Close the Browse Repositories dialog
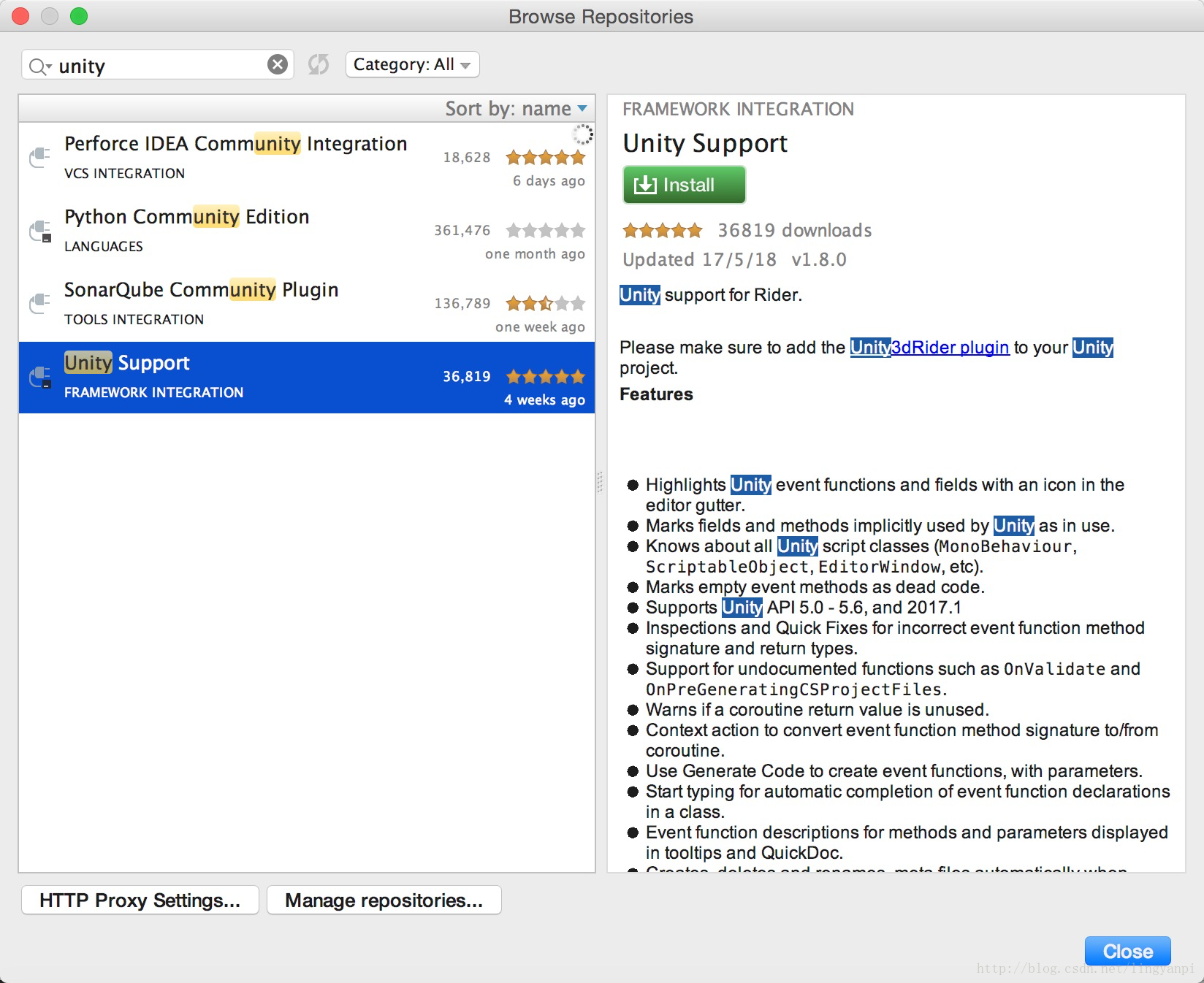1204x983 pixels. click(x=1128, y=951)
